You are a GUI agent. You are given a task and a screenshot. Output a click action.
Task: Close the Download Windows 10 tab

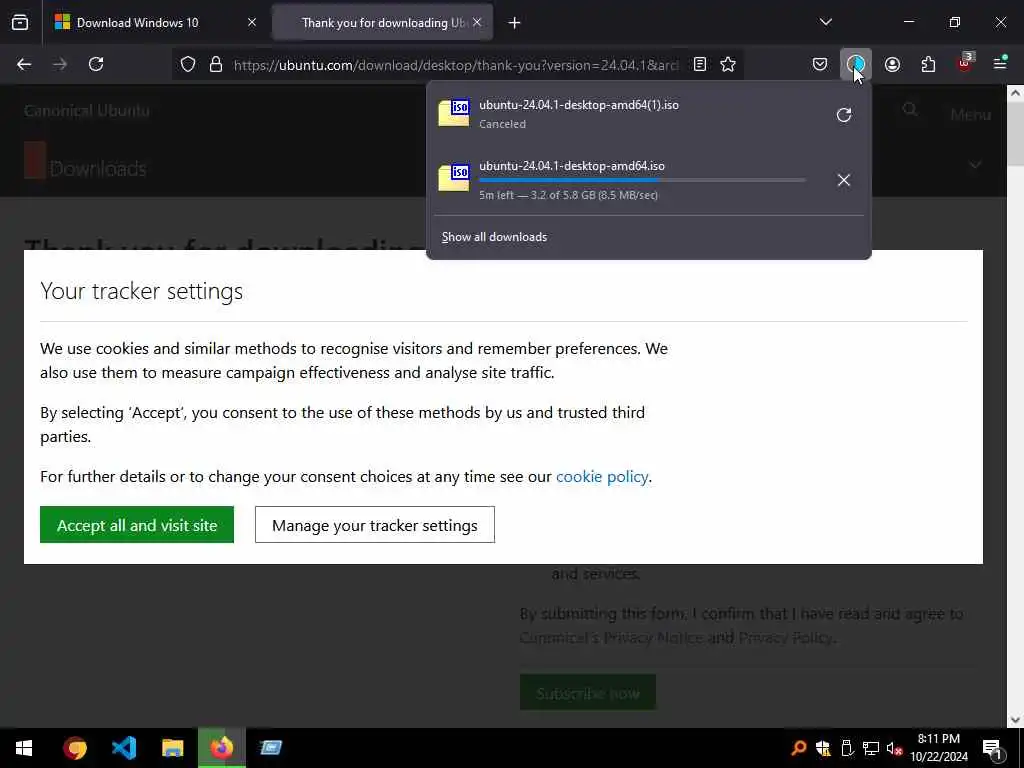pyautogui.click(x=251, y=22)
